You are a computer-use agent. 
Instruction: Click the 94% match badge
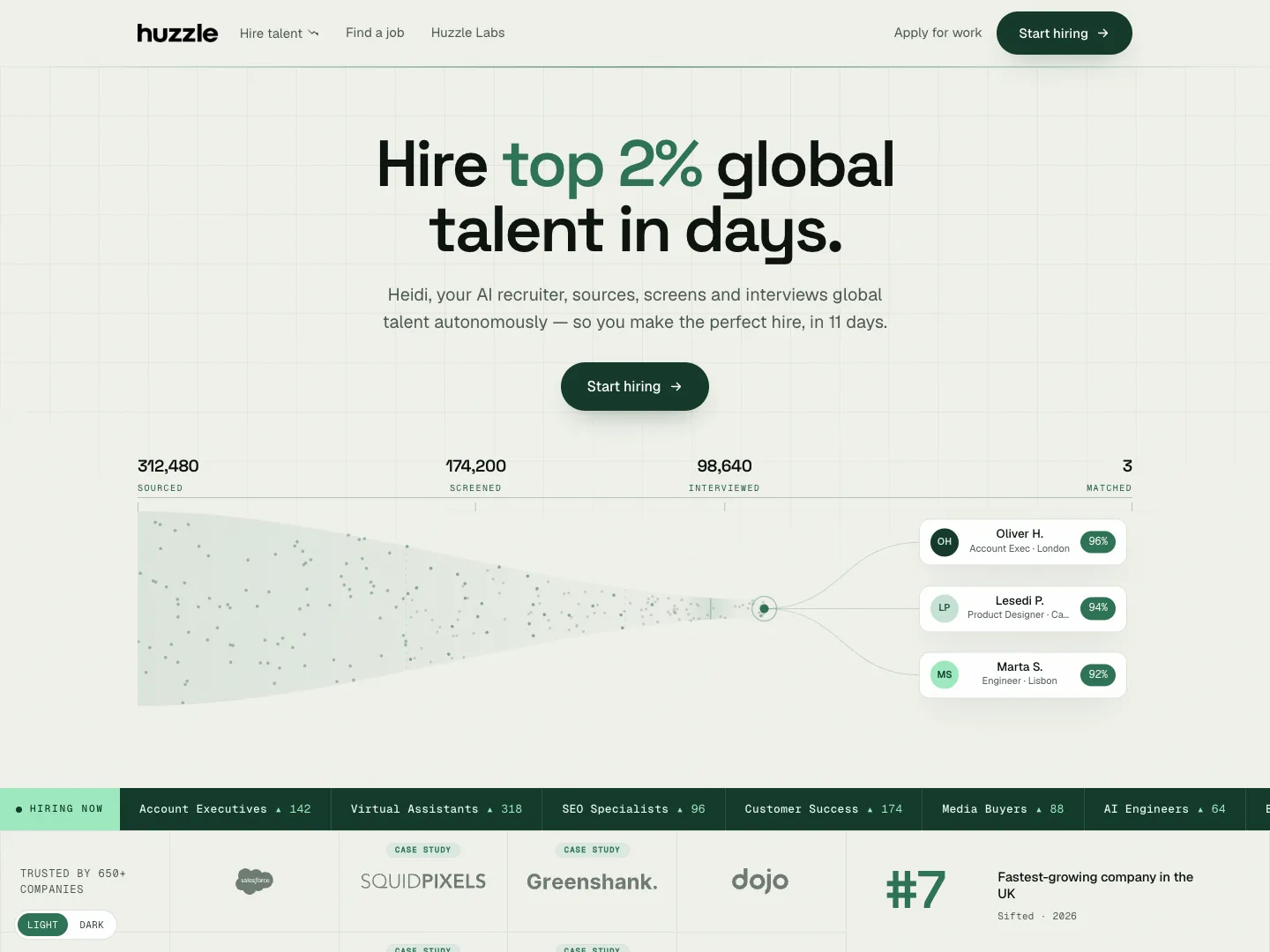(x=1098, y=607)
